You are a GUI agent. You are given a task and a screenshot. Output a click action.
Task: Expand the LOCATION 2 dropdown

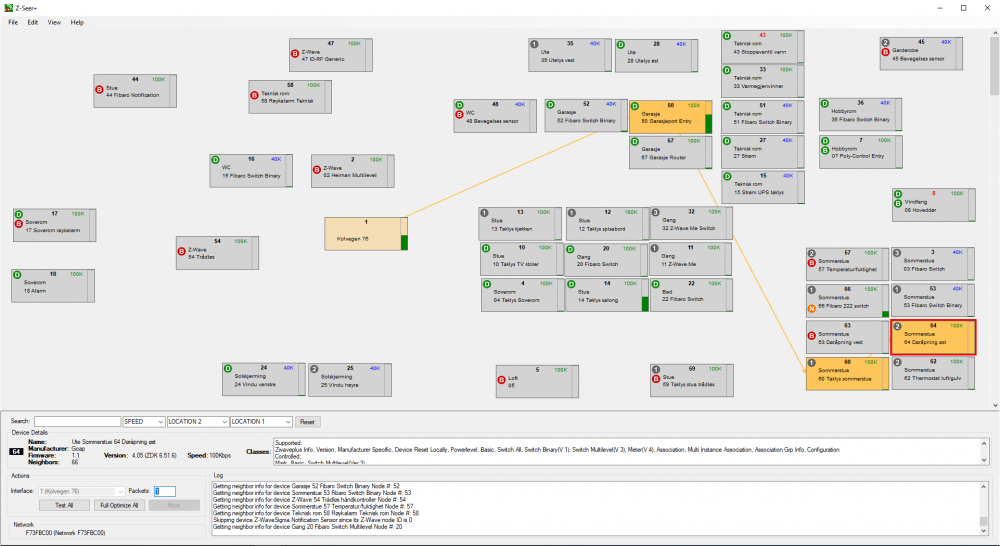tap(197, 422)
